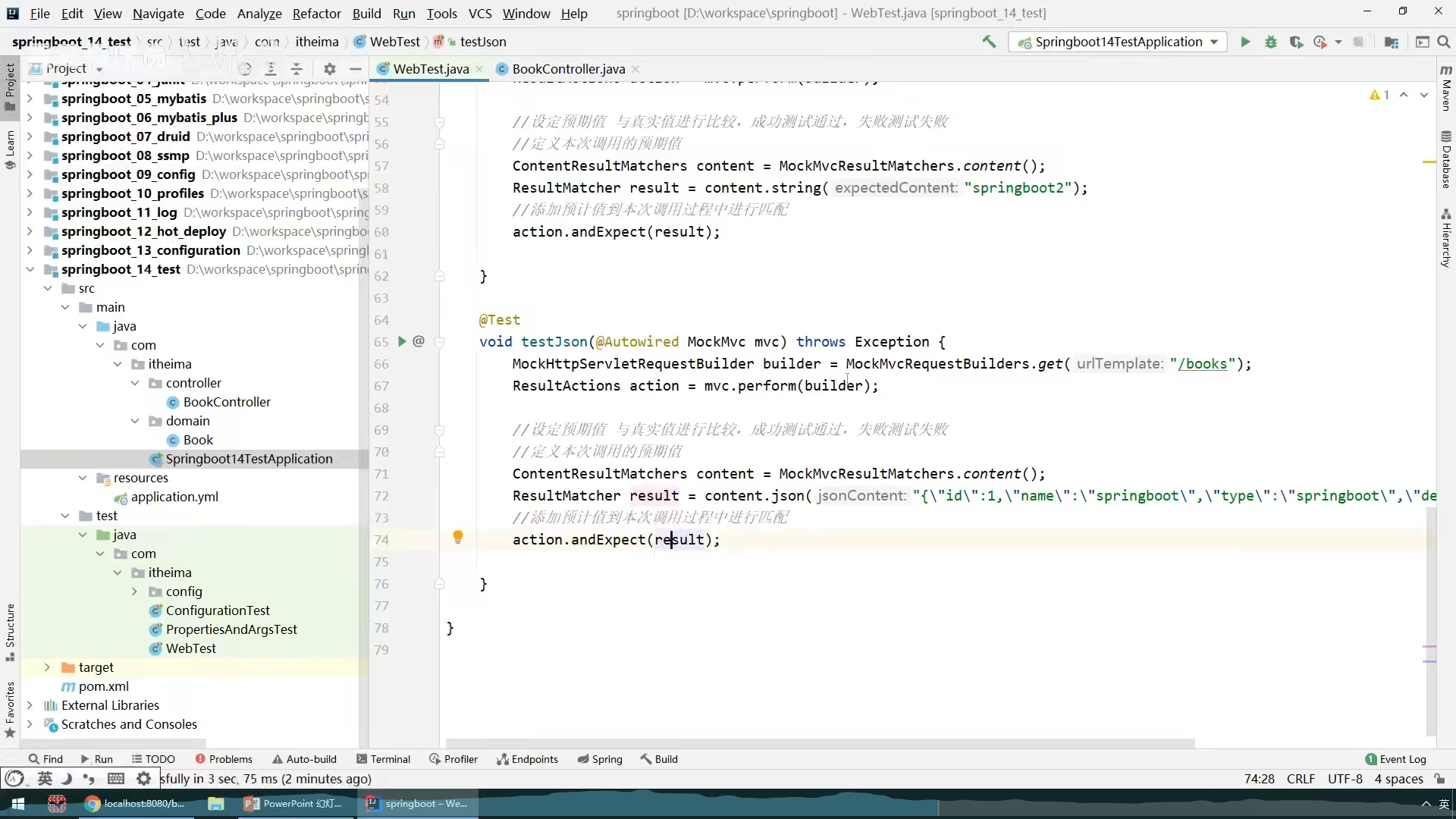Click the editor horizontal scrollbar
Image resolution: width=1456 pixels, height=819 pixels.
point(819,744)
